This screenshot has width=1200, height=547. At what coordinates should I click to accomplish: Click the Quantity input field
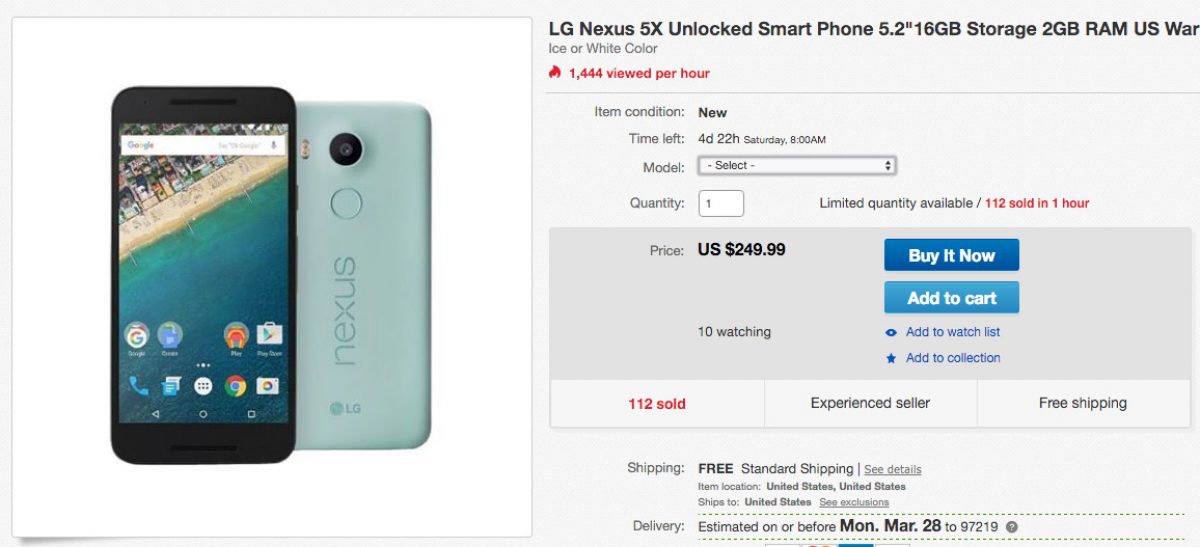coord(721,203)
